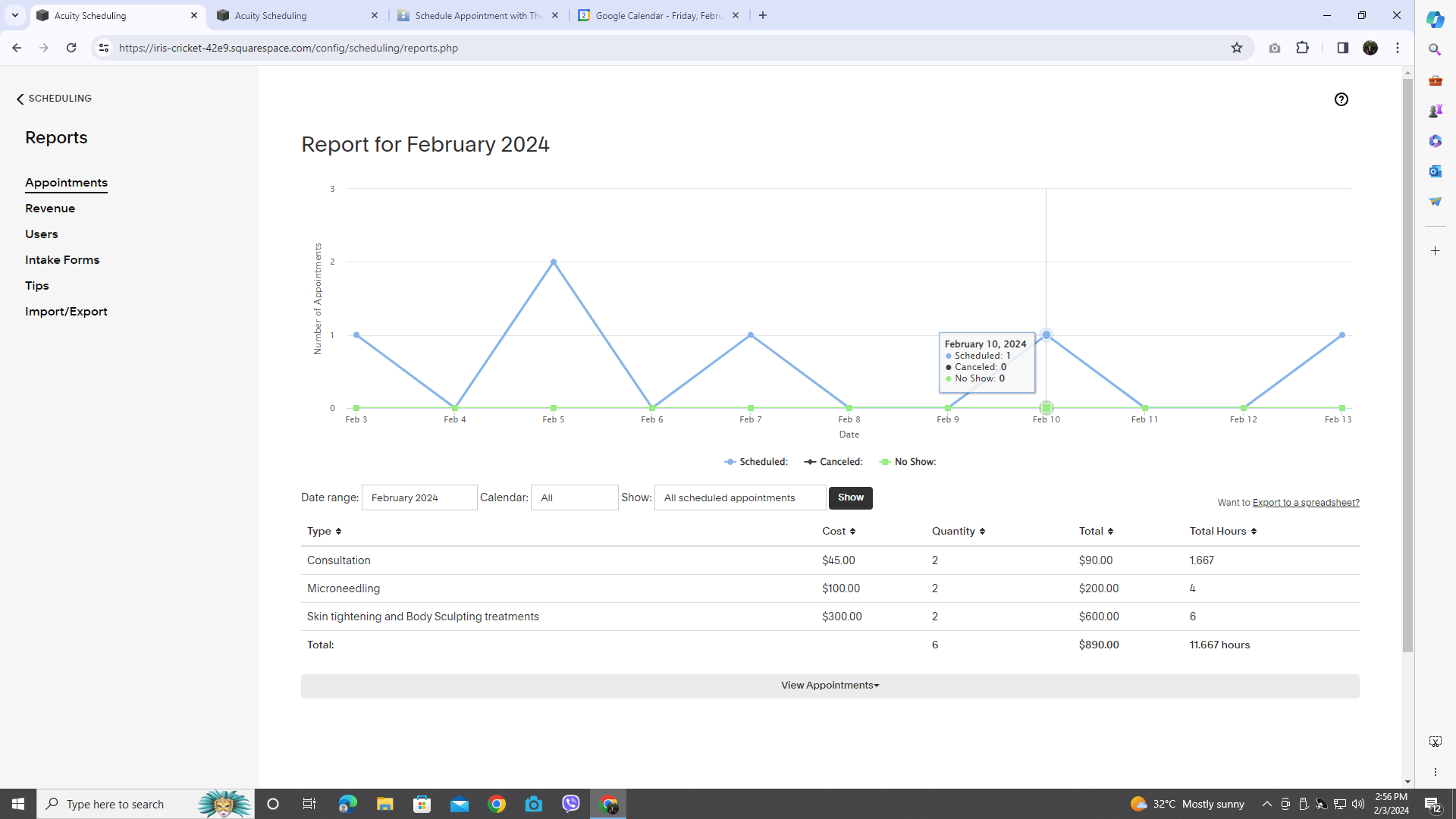Sort table by Type column arrows
This screenshot has width=1456, height=819.
pos(338,532)
